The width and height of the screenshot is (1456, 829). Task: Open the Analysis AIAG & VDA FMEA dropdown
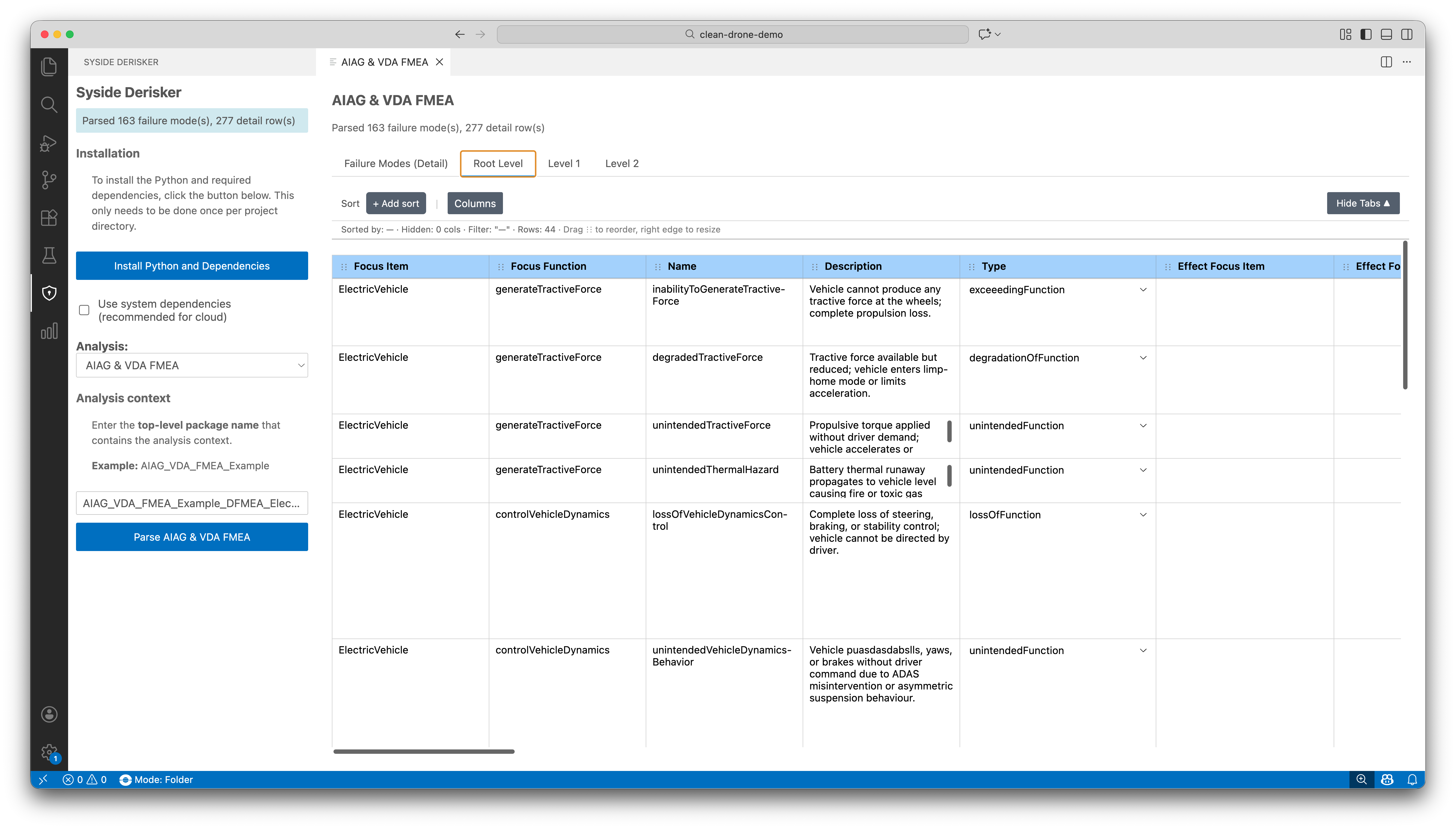click(x=192, y=365)
